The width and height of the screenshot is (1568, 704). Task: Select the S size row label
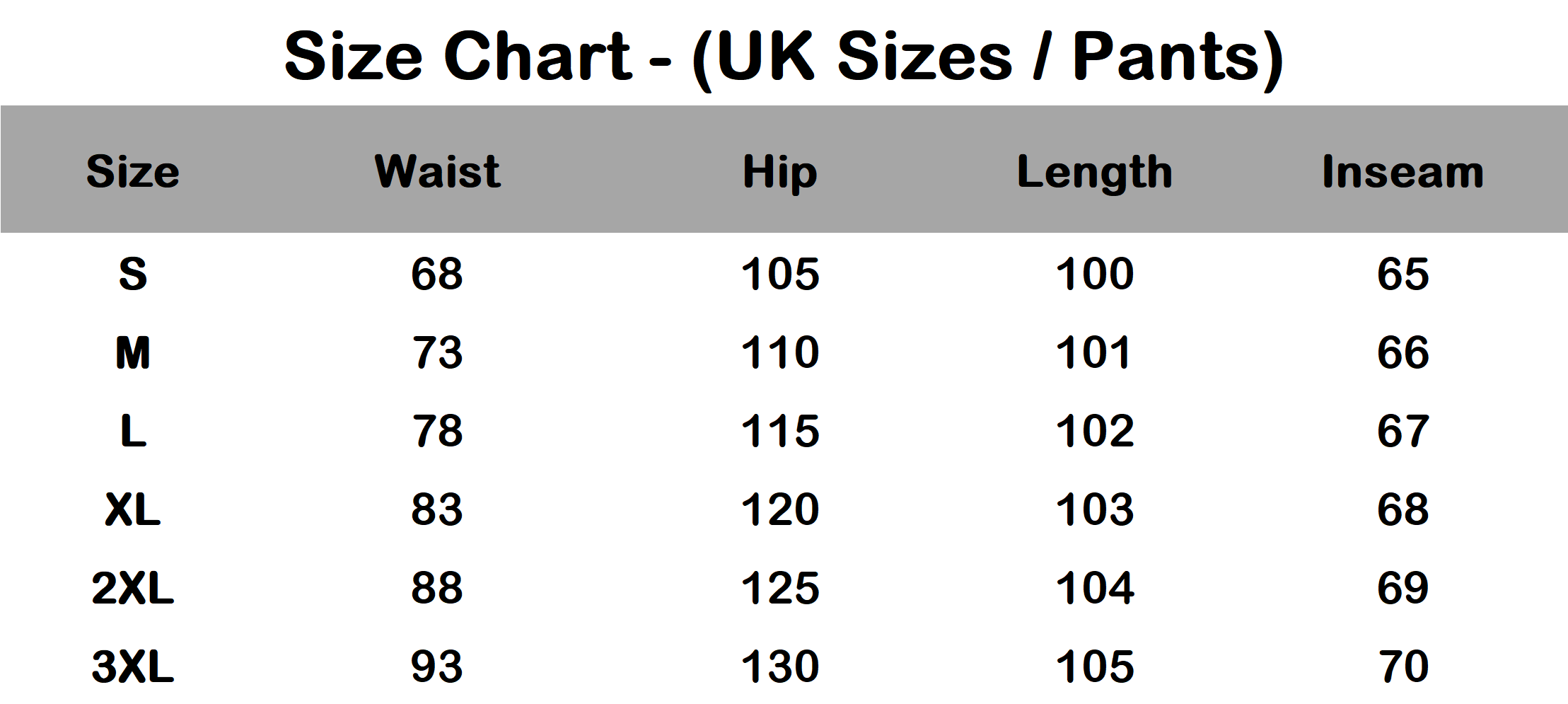(x=133, y=274)
